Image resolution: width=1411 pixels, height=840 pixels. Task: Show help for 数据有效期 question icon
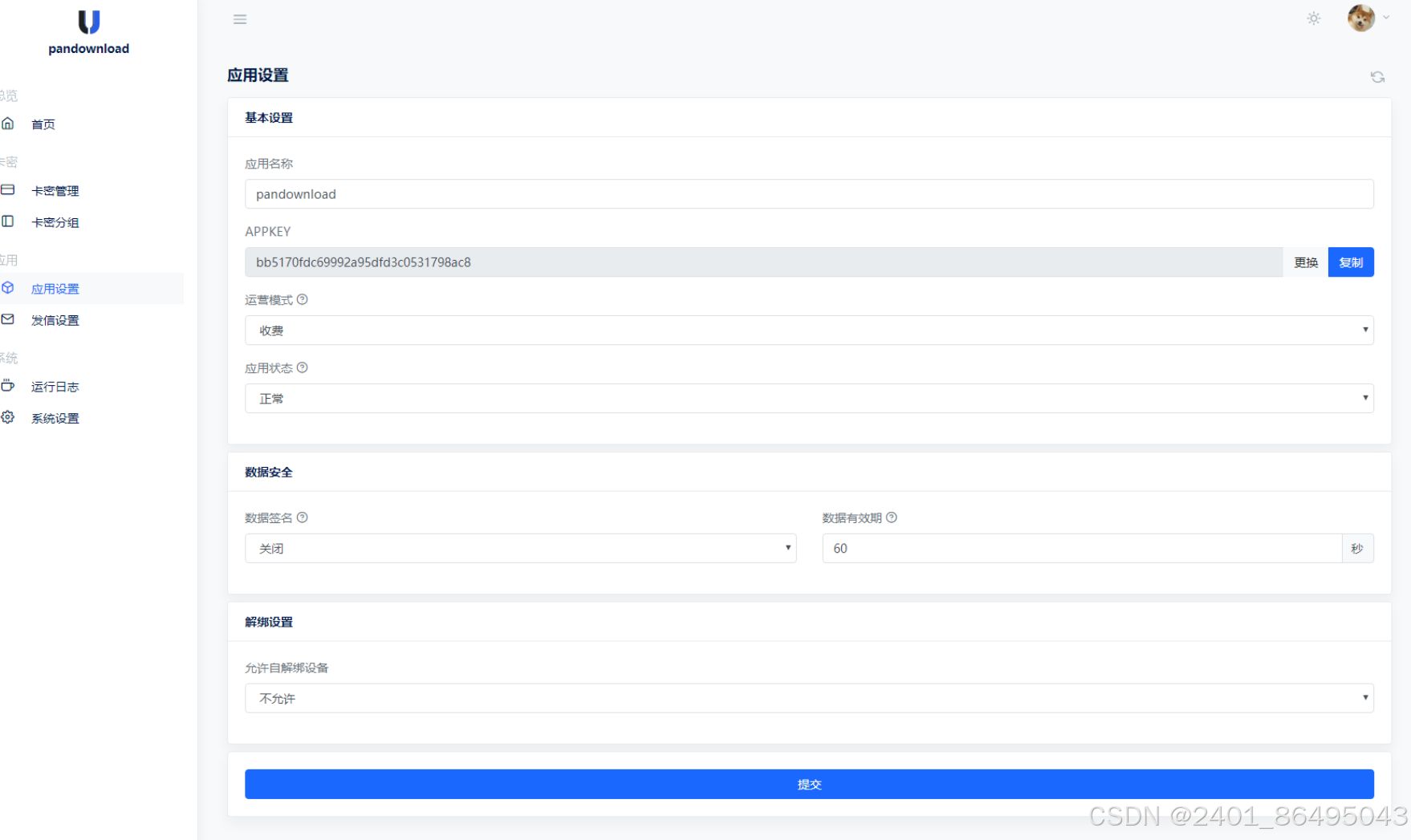point(892,517)
